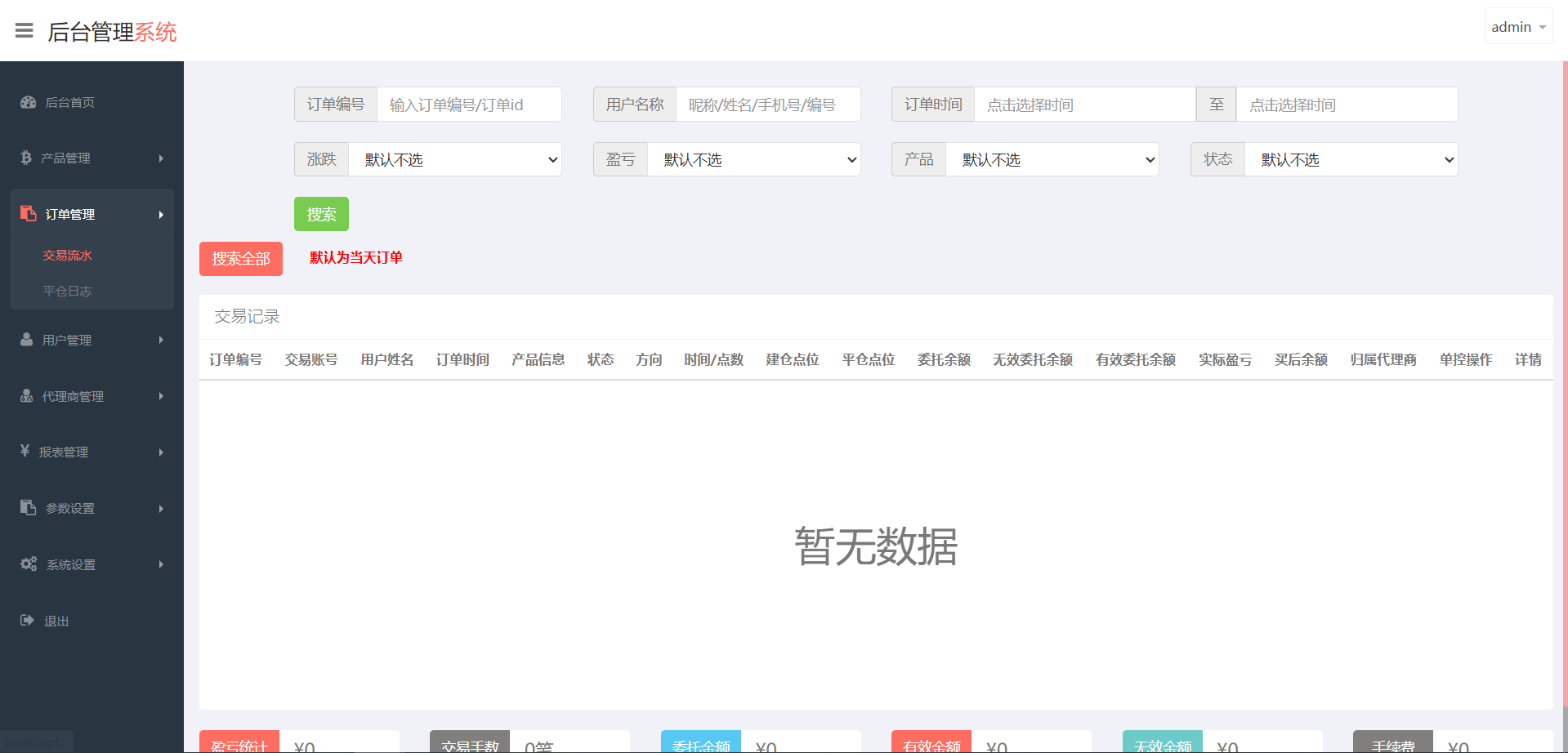This screenshot has width=1568, height=753.
Task: Click the red 订单管理 document icon
Action: (29, 213)
